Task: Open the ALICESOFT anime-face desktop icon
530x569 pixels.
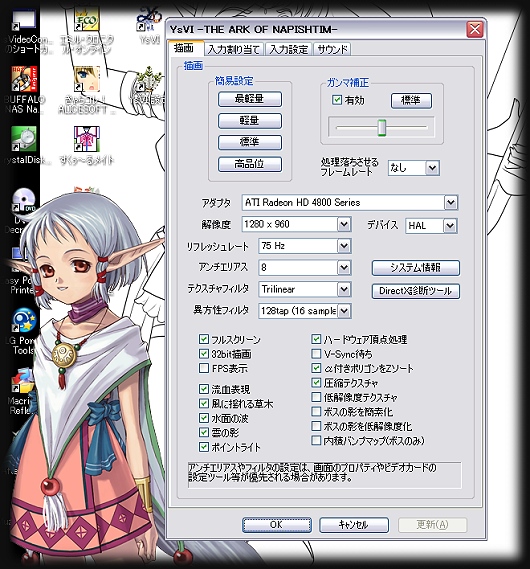Action: (x=86, y=79)
